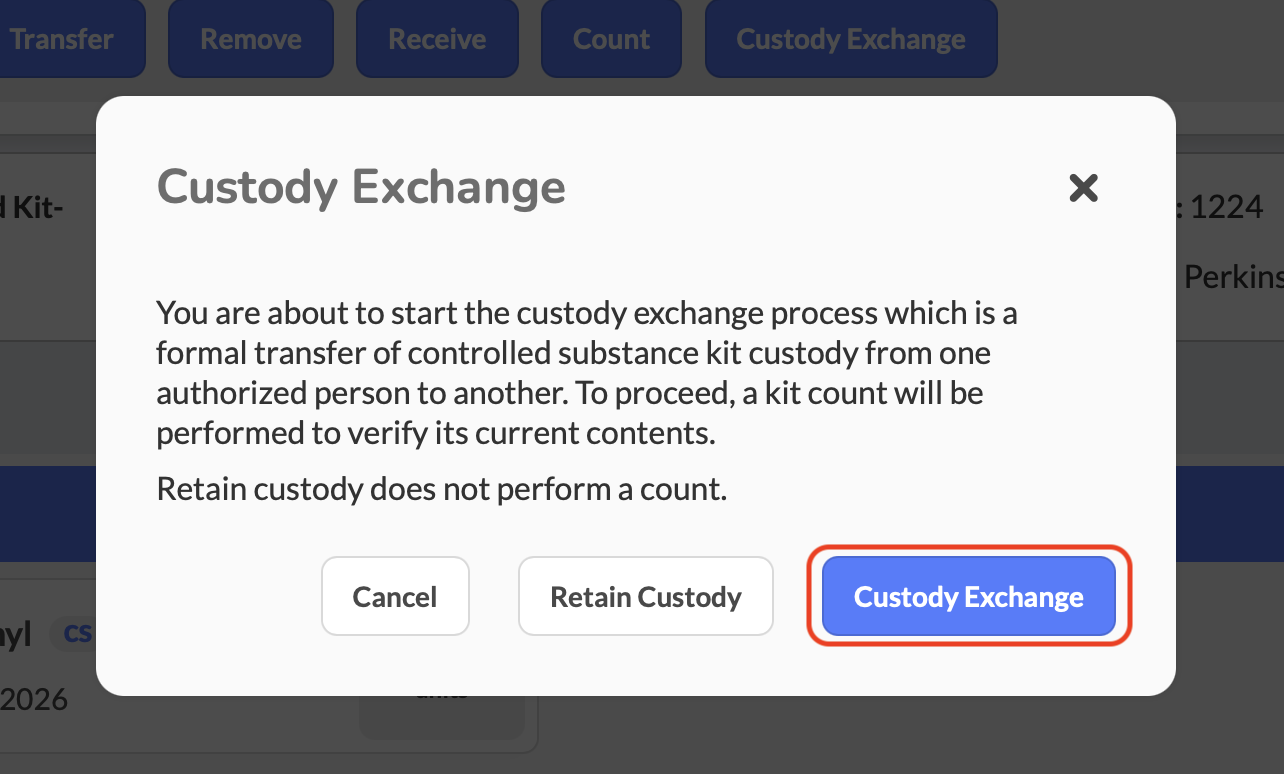The width and height of the screenshot is (1284, 774).
Task: Click the 1224 number behind the dialog
Action: coord(1226,208)
